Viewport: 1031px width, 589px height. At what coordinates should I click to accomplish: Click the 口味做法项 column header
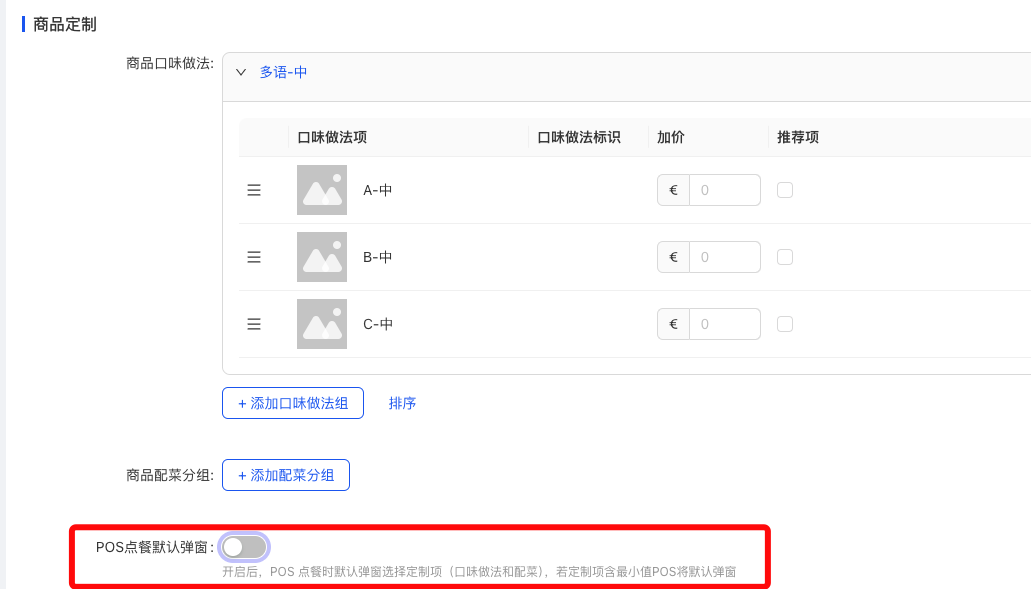click(x=332, y=137)
